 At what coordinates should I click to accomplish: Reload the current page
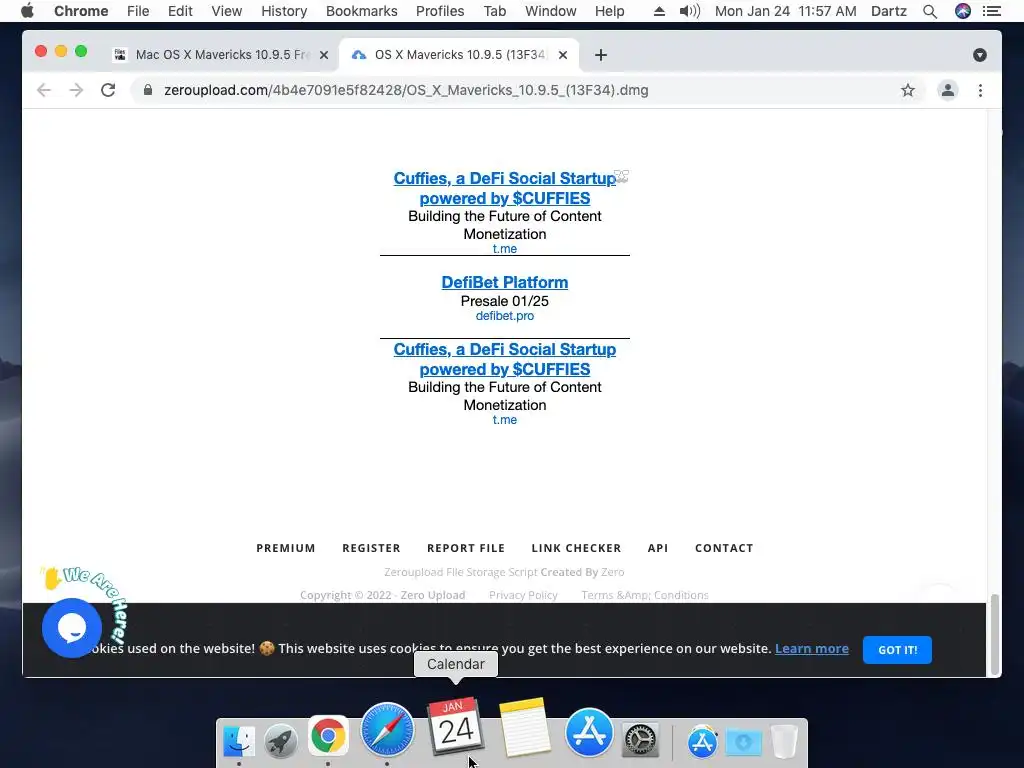click(108, 90)
